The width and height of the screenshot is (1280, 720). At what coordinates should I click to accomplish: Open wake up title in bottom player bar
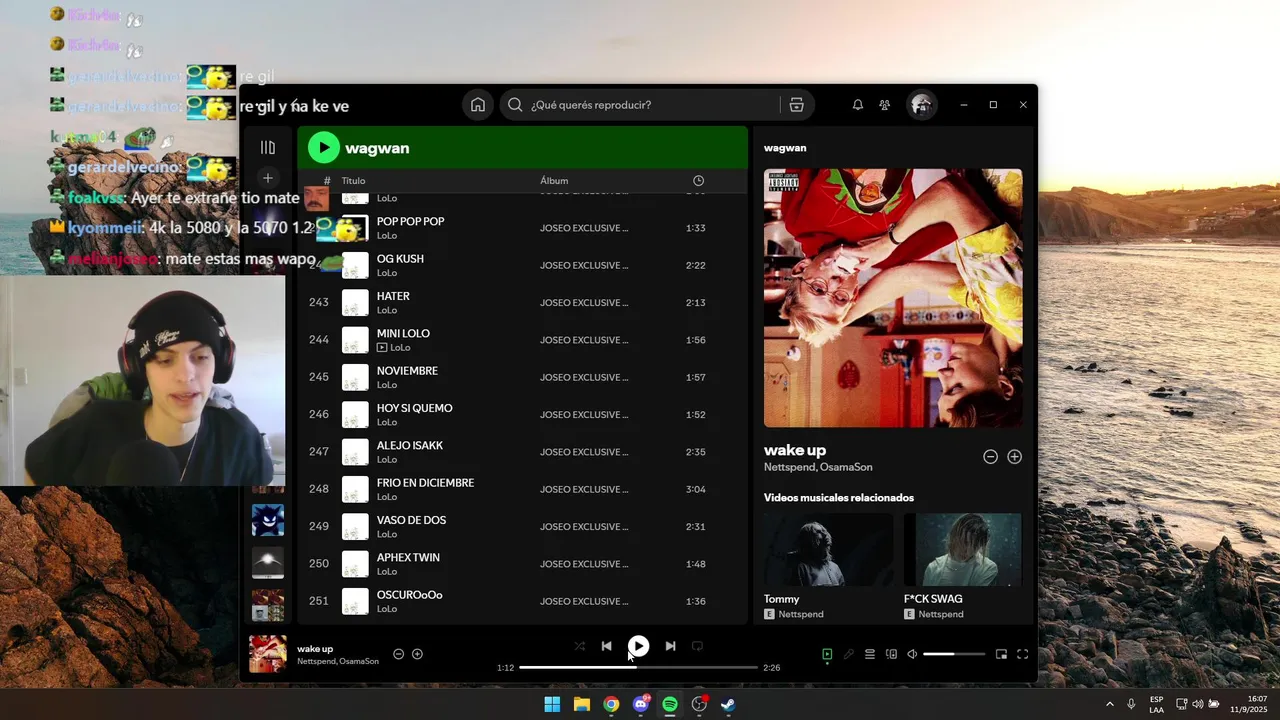315,649
